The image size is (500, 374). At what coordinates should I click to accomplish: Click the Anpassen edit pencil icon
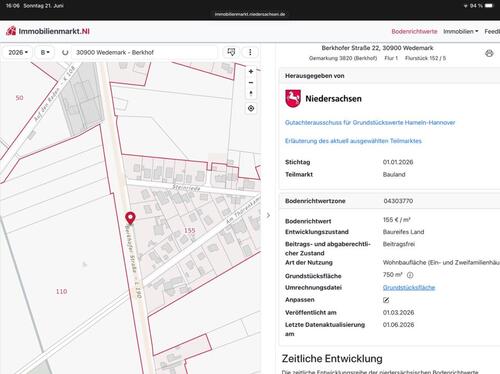(386, 300)
